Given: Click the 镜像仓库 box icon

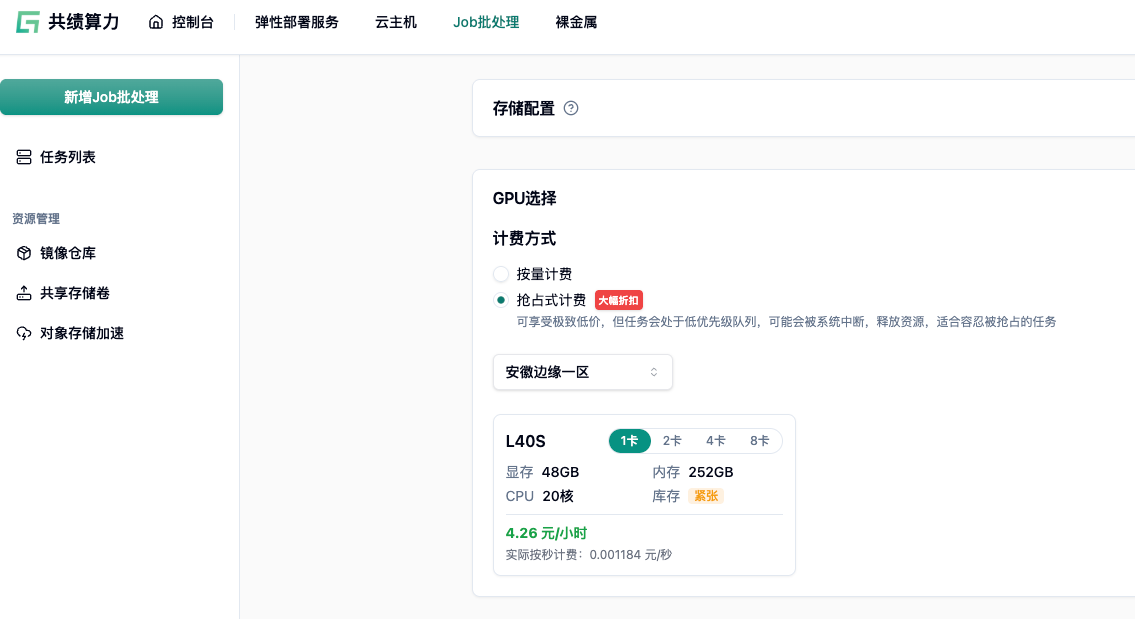Looking at the screenshot, I should pyautogui.click(x=24, y=253).
